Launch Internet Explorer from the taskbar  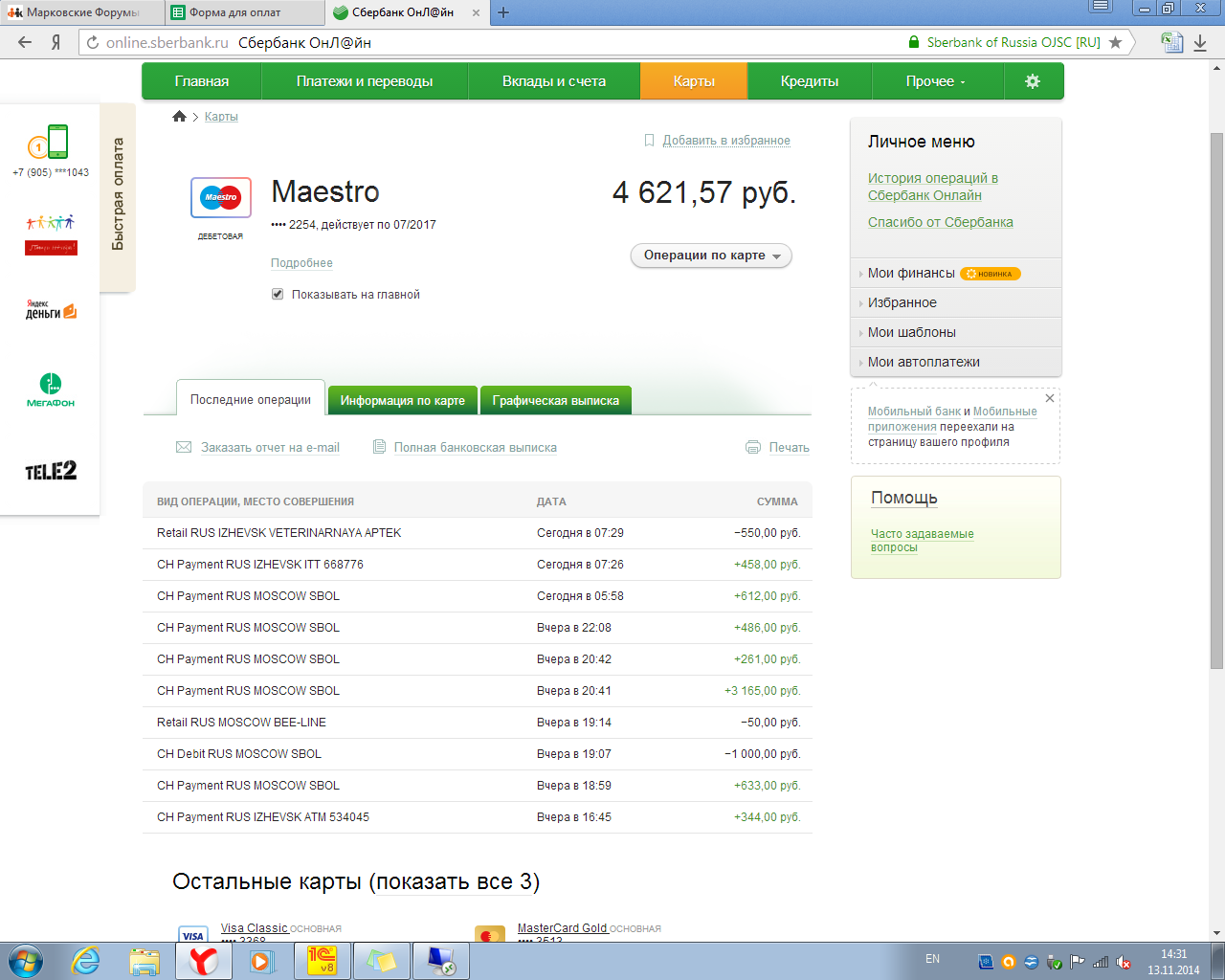click(86, 961)
